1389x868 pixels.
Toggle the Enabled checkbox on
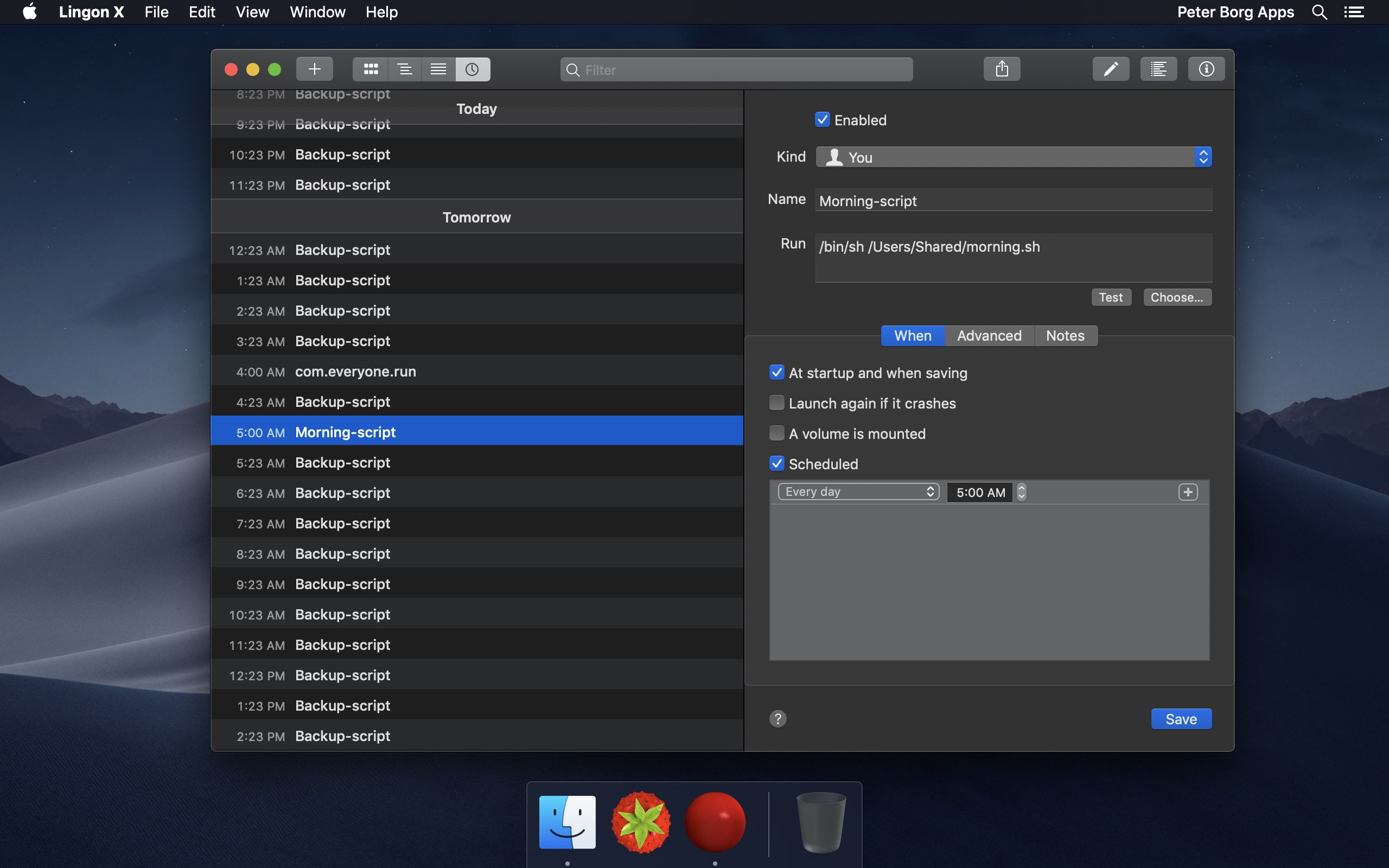pyautogui.click(x=822, y=120)
